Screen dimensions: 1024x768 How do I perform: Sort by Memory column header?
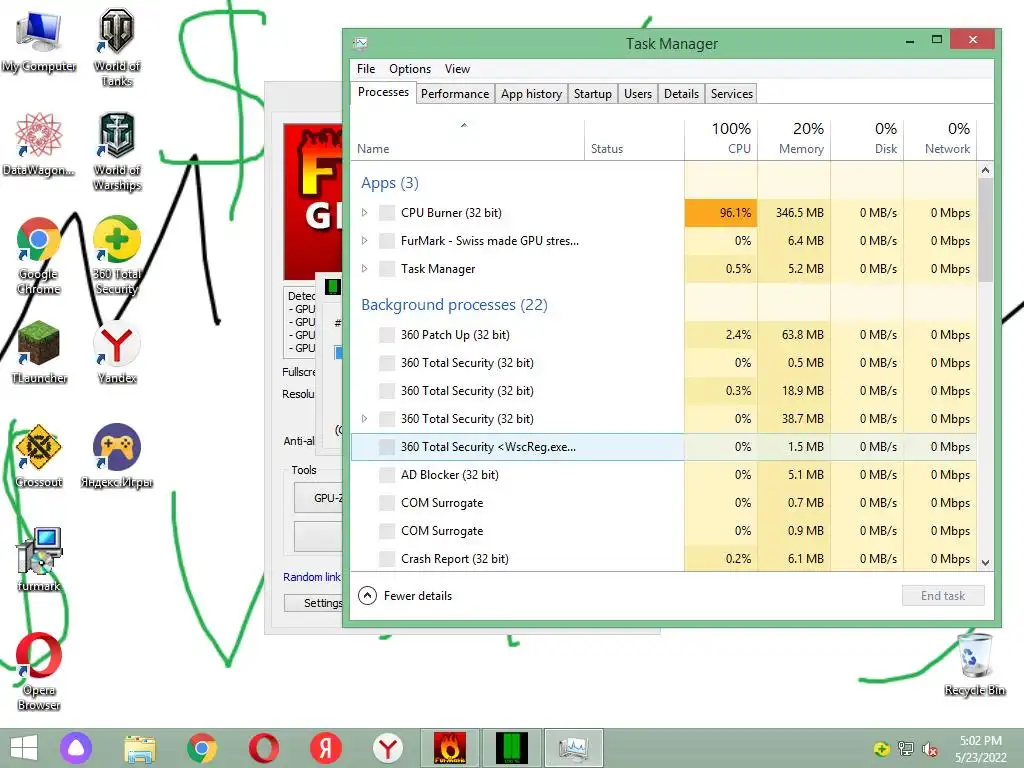[794, 138]
